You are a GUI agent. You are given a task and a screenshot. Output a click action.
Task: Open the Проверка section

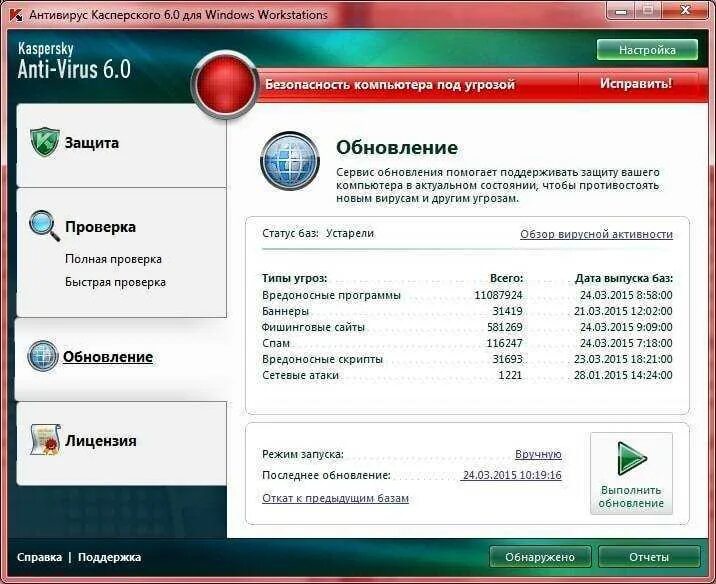coord(100,227)
